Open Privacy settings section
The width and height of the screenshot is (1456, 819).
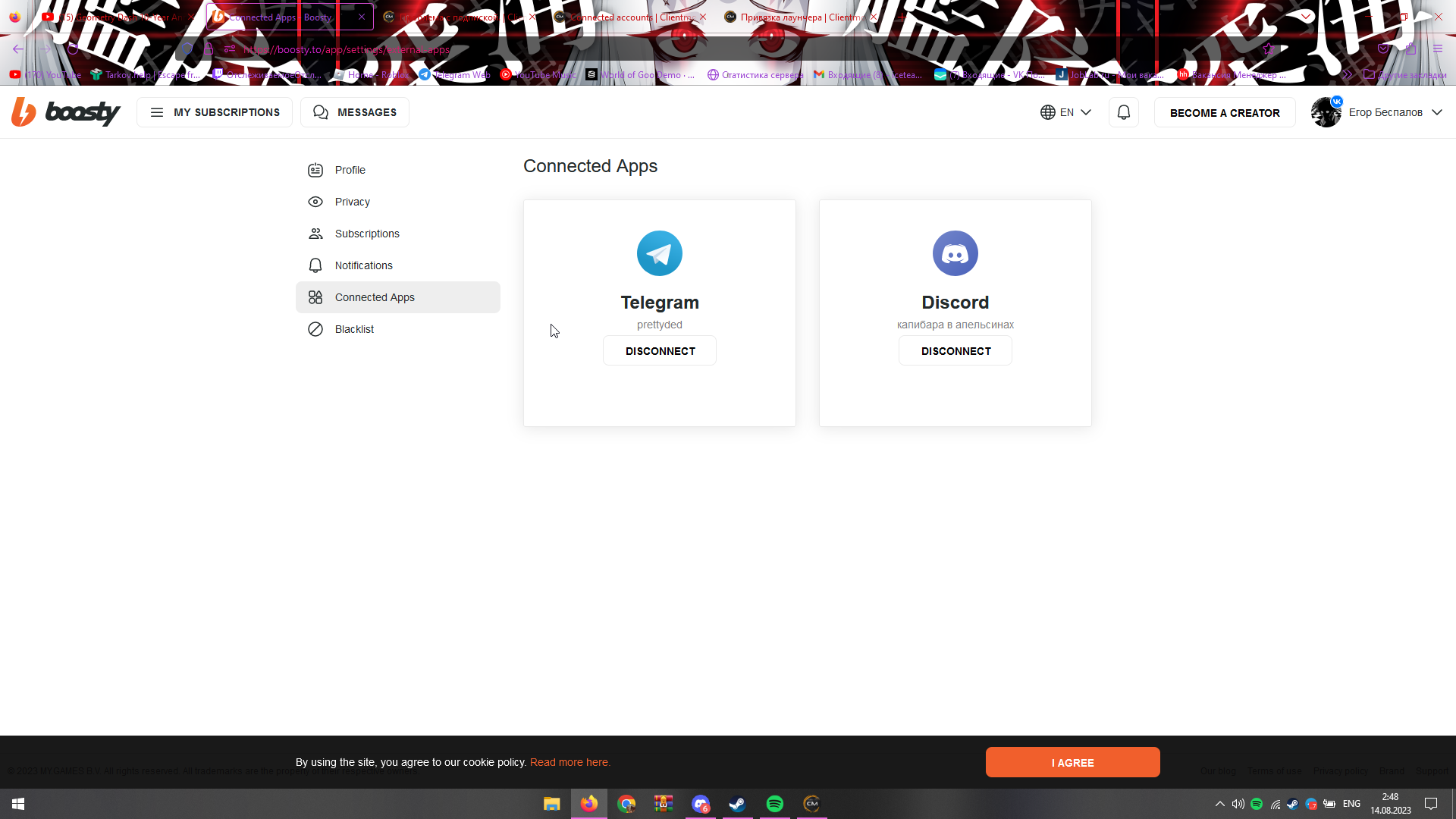(352, 202)
